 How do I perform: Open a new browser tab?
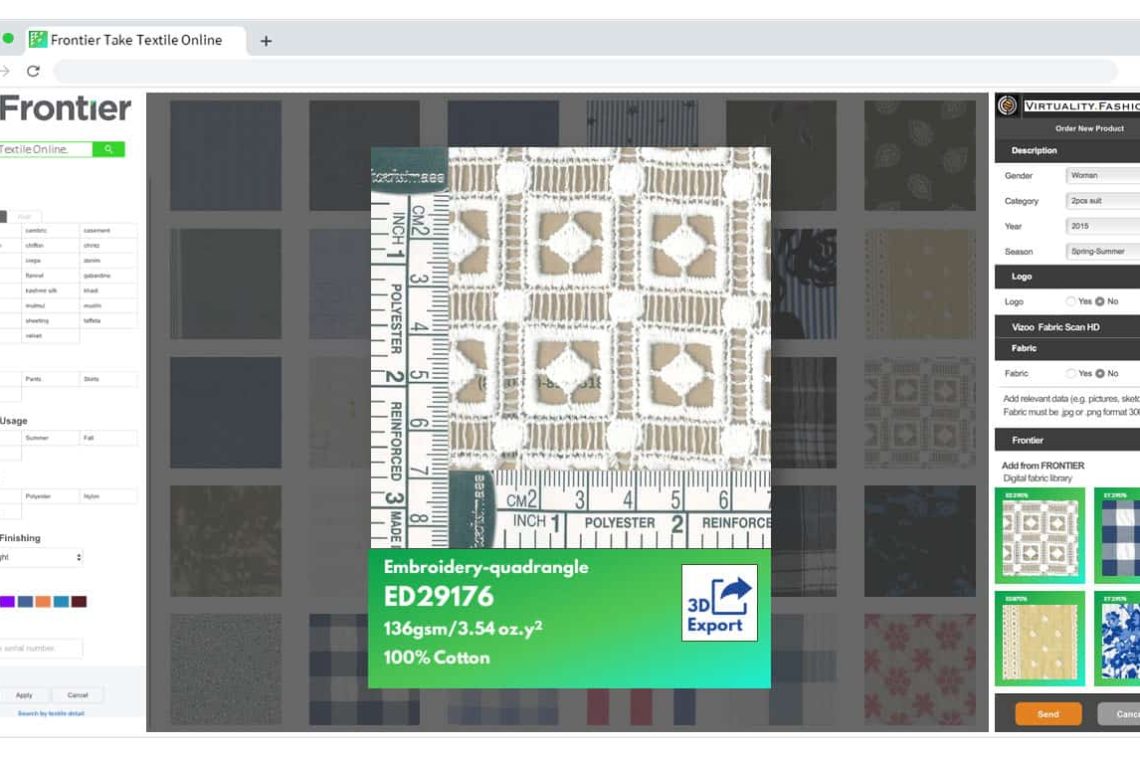click(266, 41)
